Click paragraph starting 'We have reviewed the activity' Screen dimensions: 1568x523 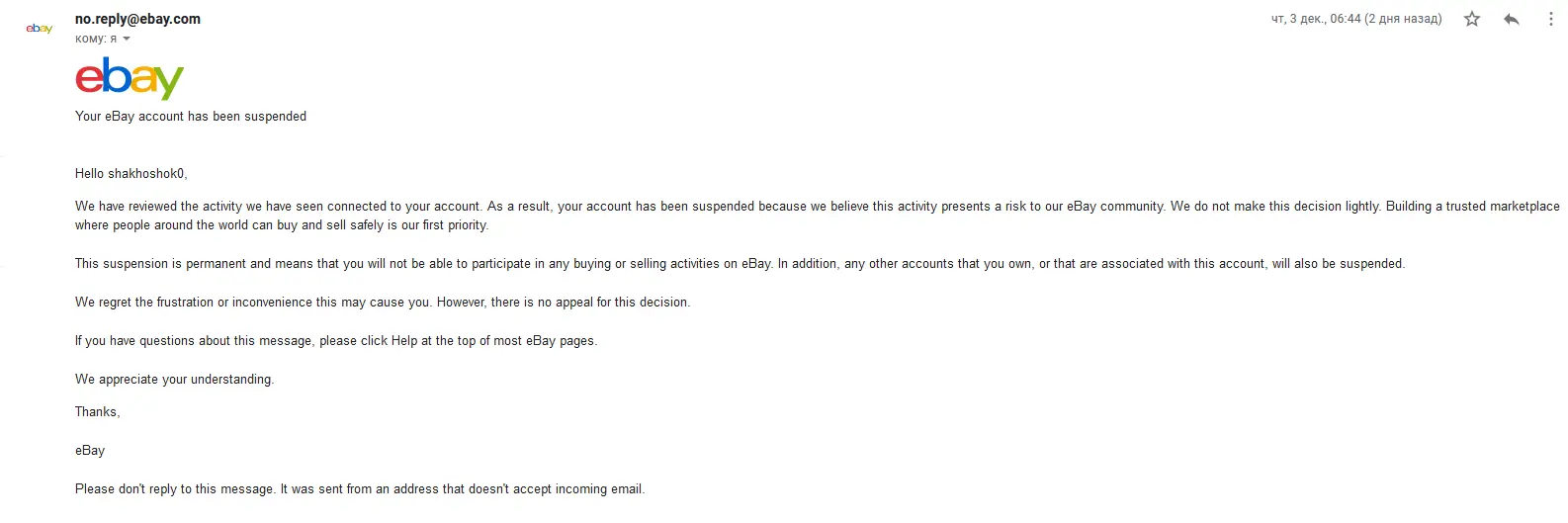click(817, 216)
